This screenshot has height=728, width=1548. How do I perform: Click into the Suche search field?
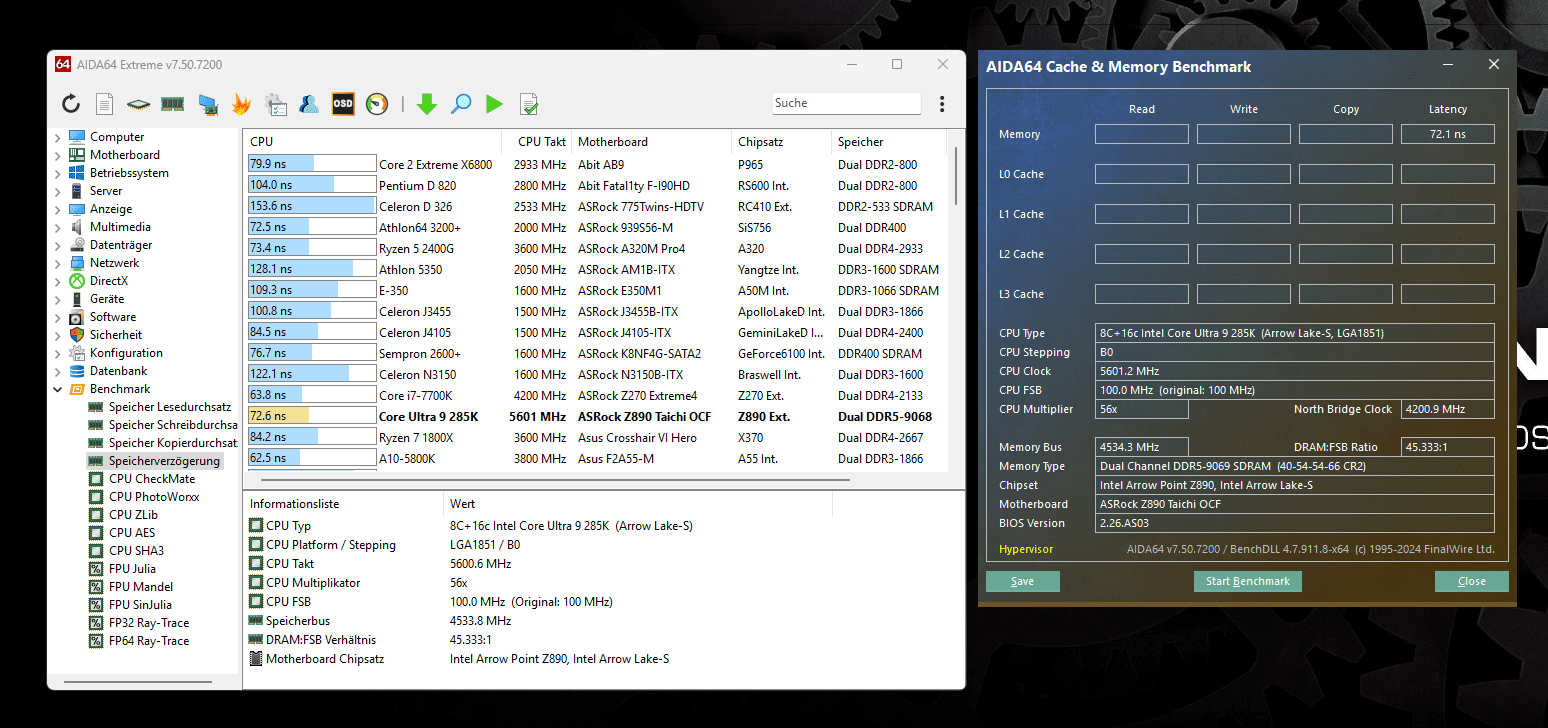point(846,103)
